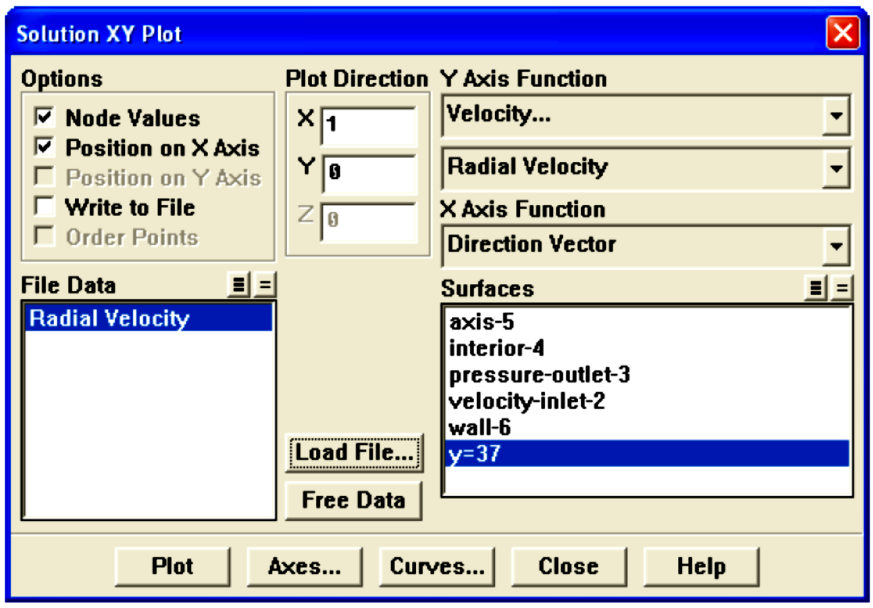
Task: Open the Curves... settings
Action: [x=437, y=566]
